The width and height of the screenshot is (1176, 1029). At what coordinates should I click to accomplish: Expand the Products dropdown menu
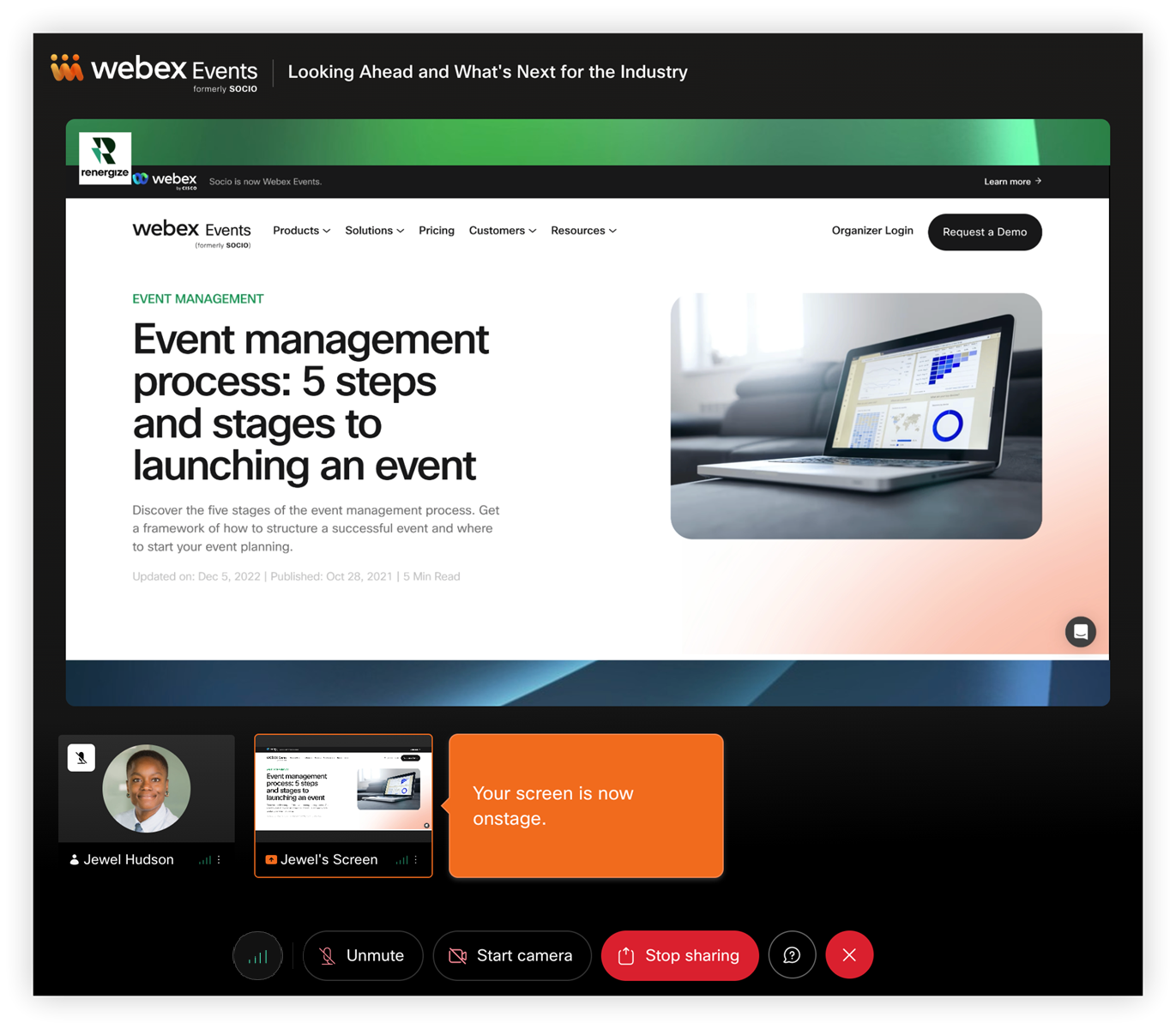[x=301, y=231]
